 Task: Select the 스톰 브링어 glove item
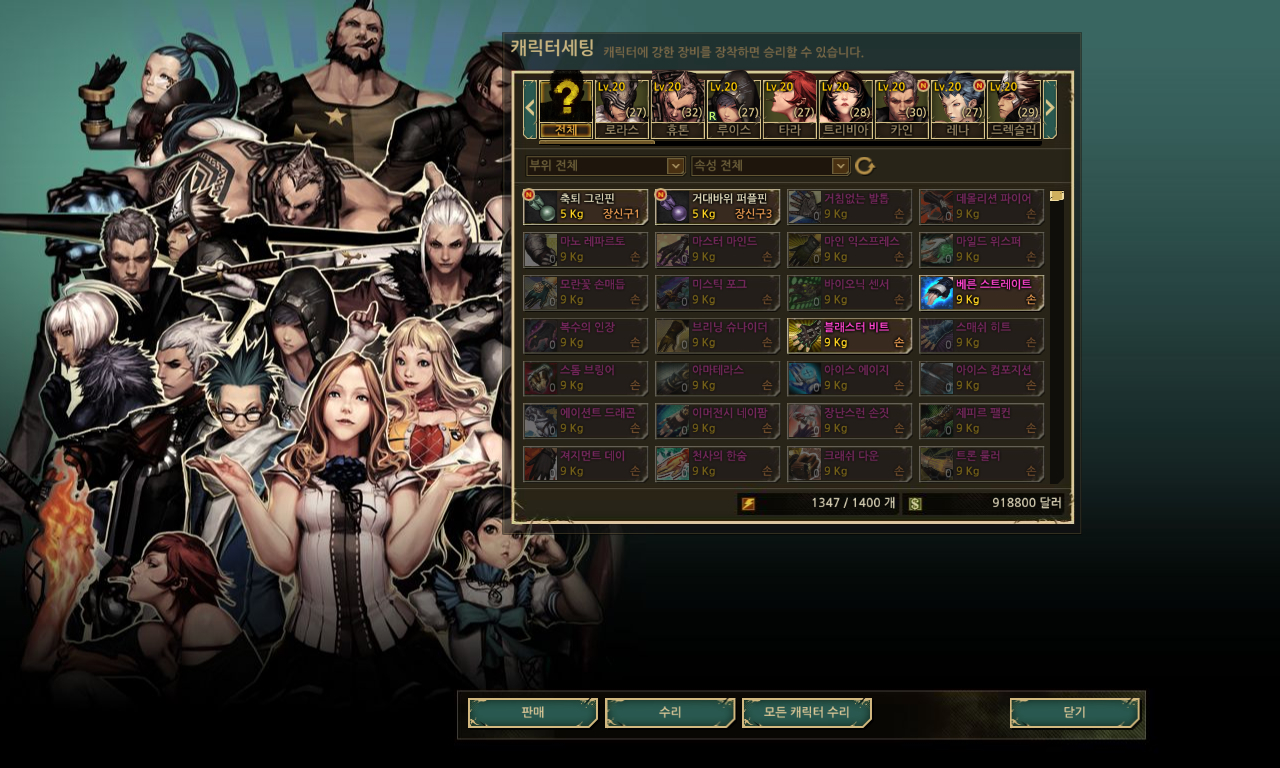586,379
